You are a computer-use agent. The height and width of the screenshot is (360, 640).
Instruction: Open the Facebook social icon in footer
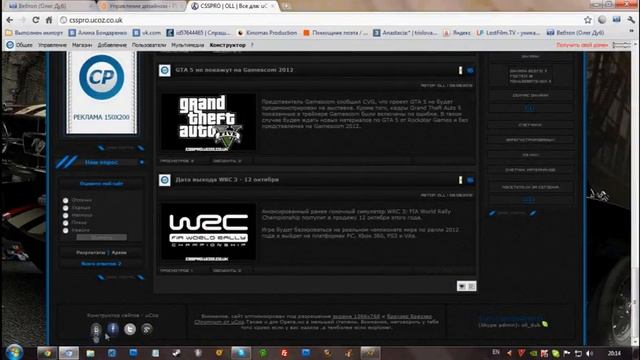point(113,329)
